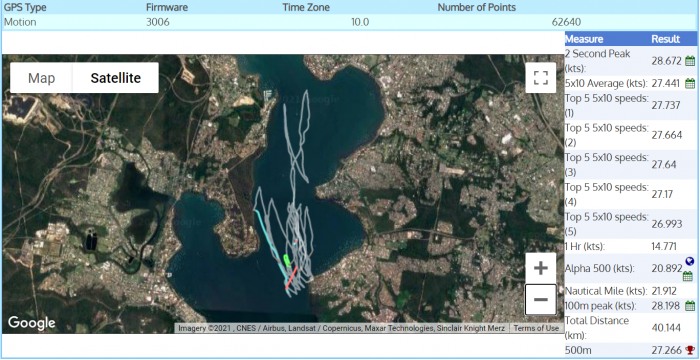Click the Number of Points header
This screenshot has height=360, width=700.
[476, 8]
